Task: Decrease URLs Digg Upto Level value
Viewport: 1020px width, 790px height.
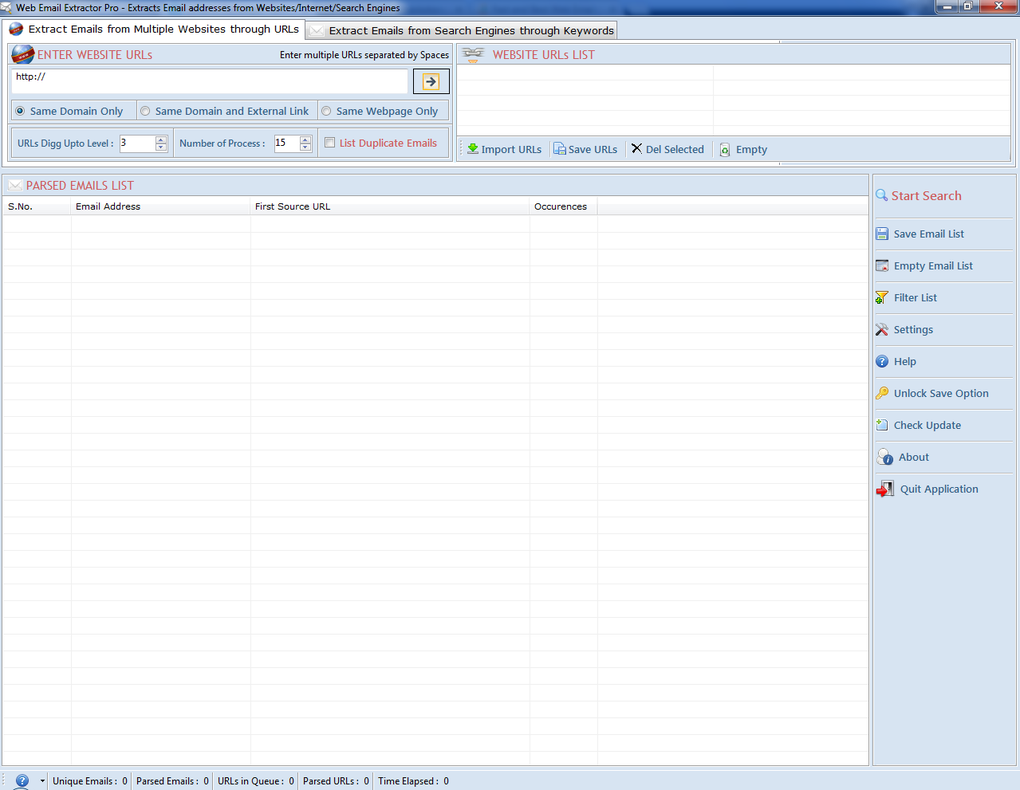Action: click(x=161, y=147)
